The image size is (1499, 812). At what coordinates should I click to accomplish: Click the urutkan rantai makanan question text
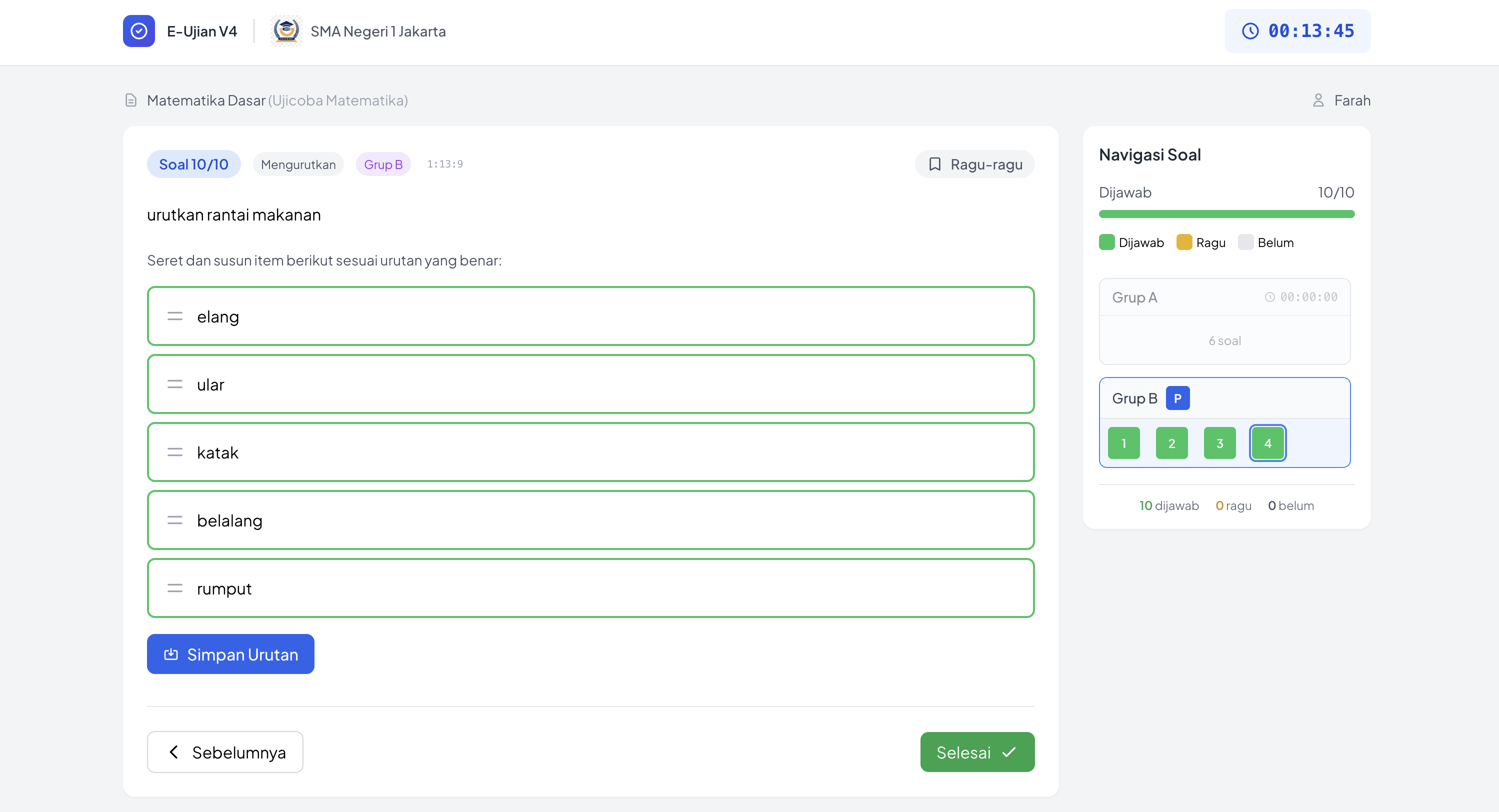tap(234, 215)
